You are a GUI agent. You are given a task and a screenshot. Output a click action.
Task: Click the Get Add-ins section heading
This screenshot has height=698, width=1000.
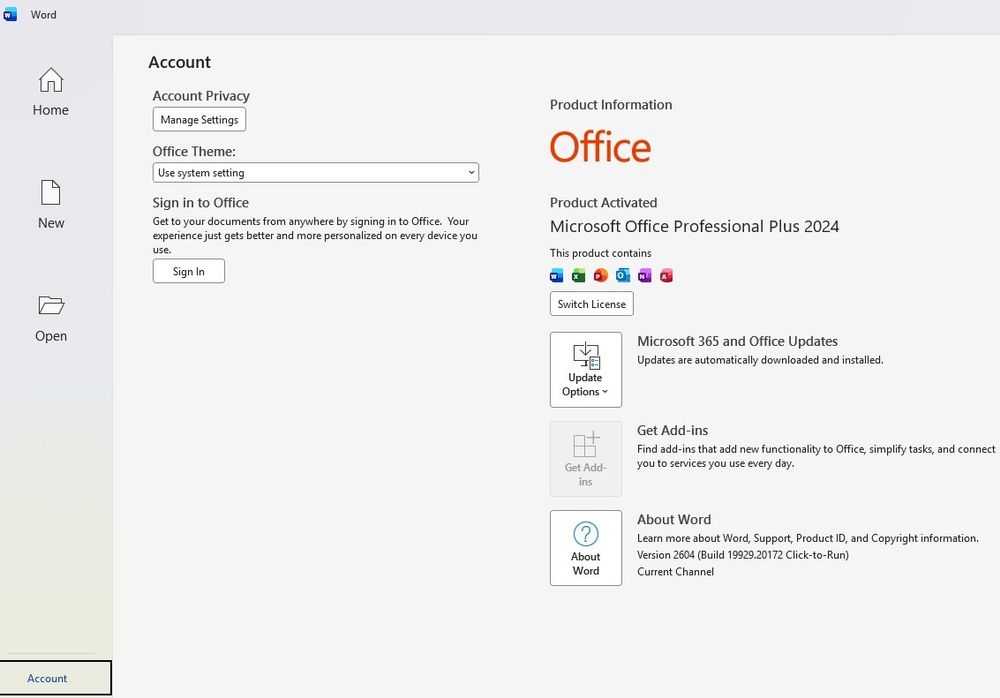point(672,431)
